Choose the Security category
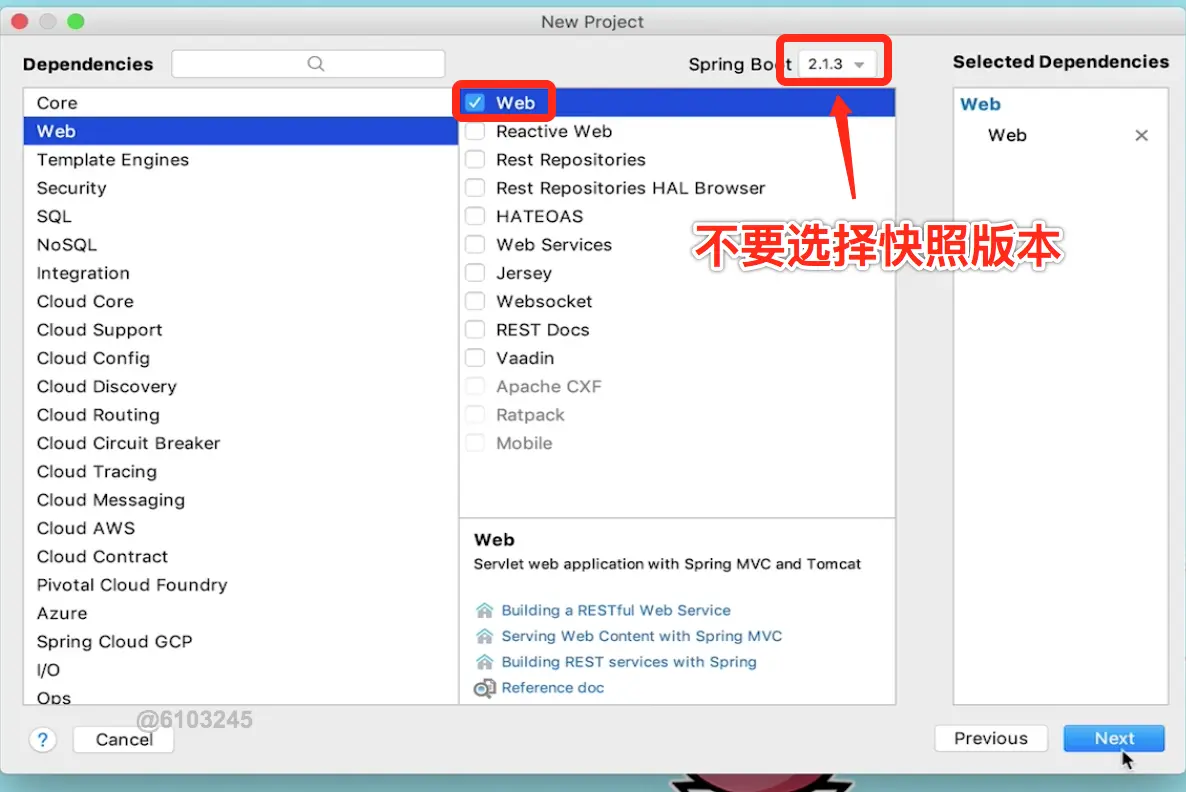 pos(241,188)
